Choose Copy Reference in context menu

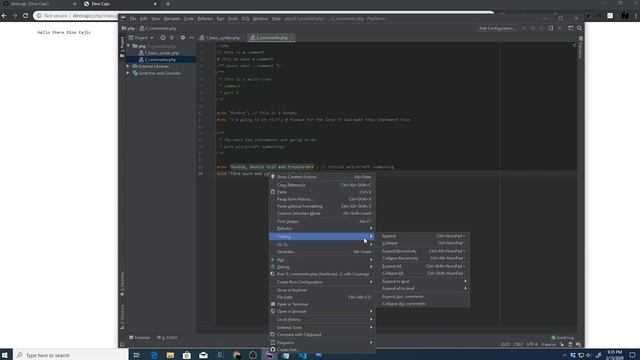322,185
